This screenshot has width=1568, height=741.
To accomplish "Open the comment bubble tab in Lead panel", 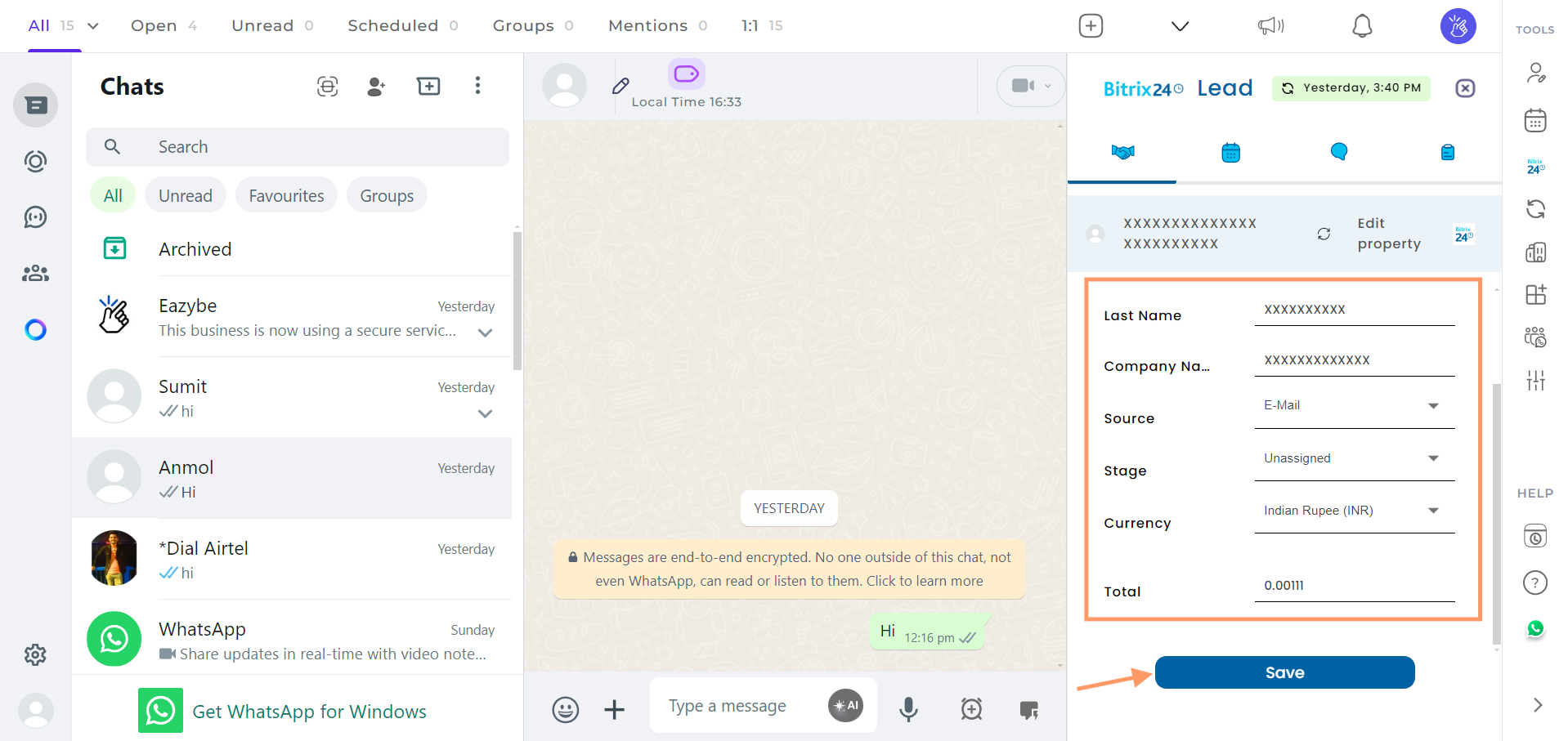I will tap(1338, 151).
